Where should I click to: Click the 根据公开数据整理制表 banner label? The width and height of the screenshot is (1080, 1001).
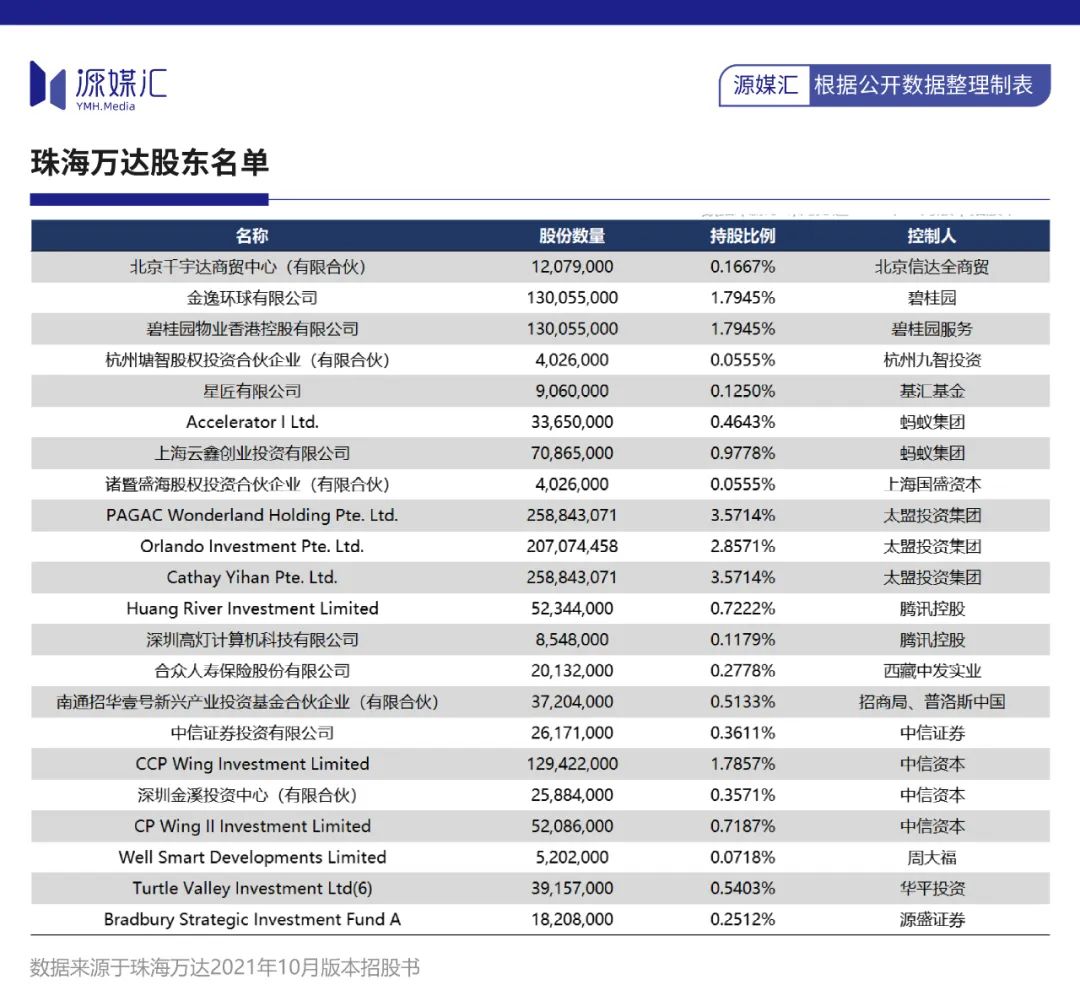[x=924, y=85]
